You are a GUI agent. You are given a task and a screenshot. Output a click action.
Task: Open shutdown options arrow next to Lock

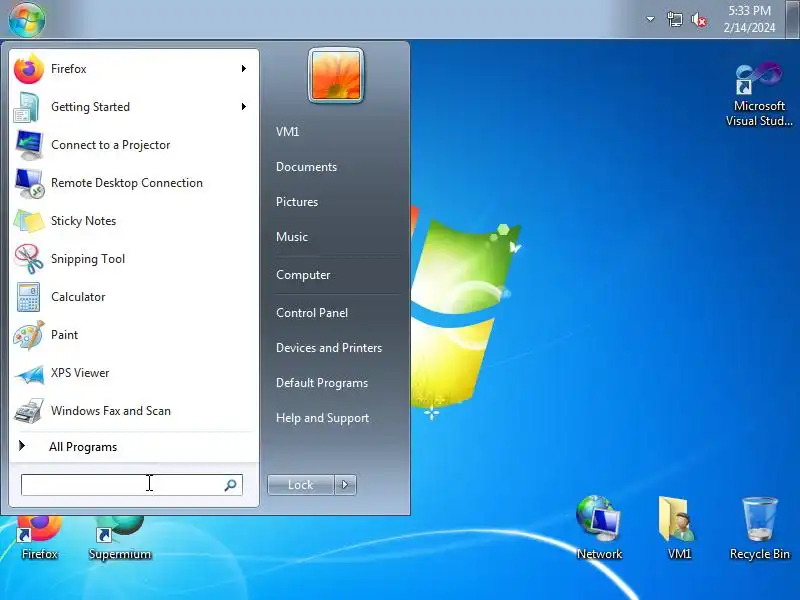[345, 485]
